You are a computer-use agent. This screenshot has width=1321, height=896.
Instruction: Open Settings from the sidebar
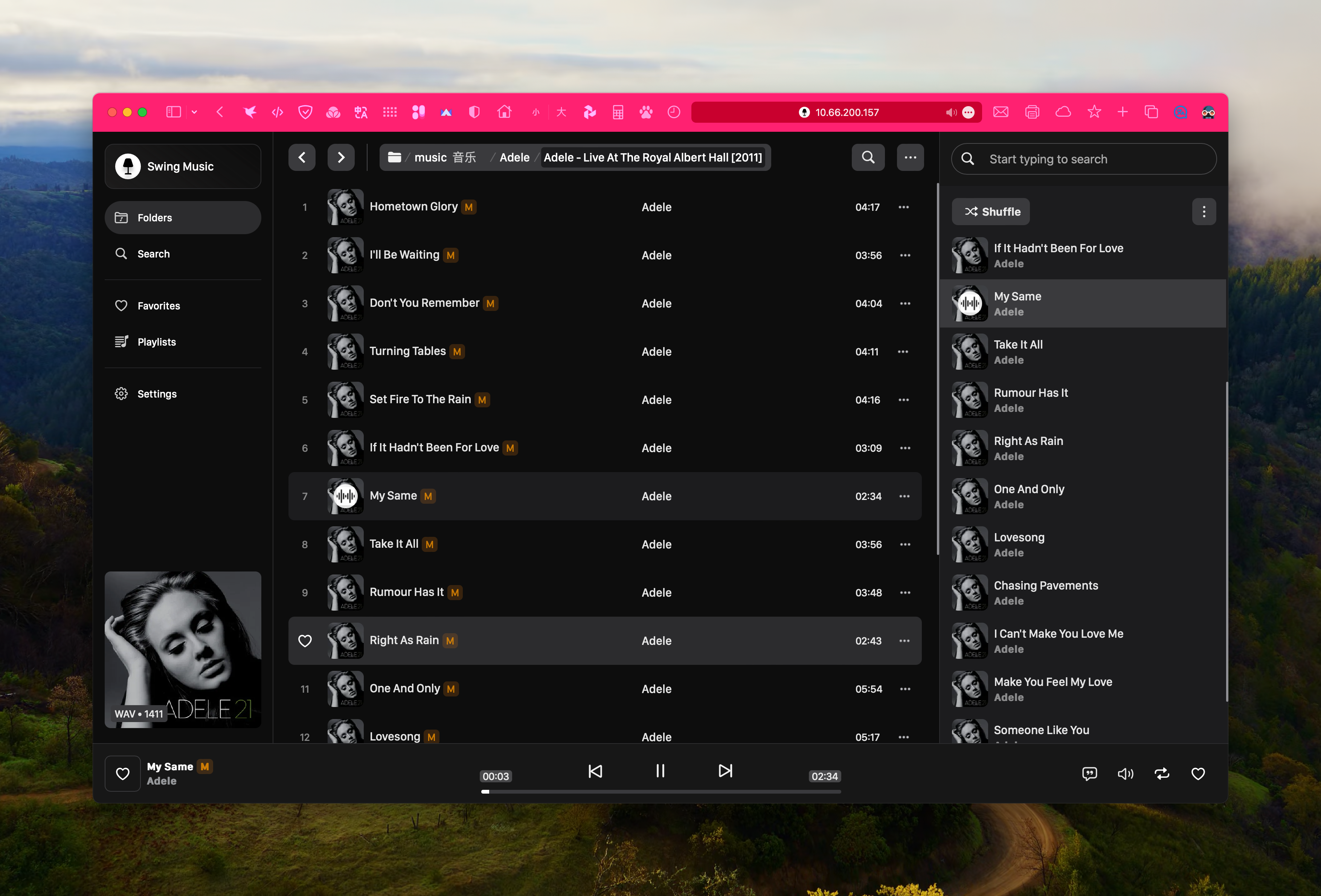pyautogui.click(x=157, y=394)
